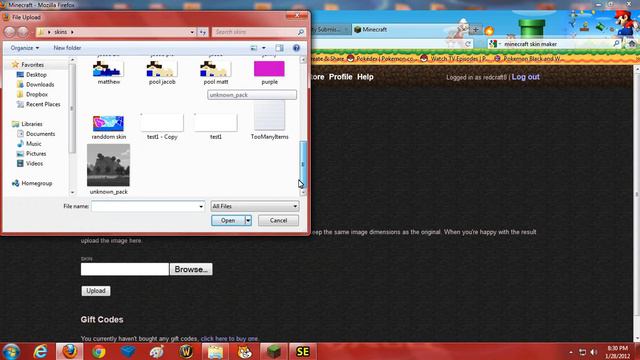Screen dimensions: 640x360
Task: Open Google Chrome from taskbar
Action: [x=98, y=351]
